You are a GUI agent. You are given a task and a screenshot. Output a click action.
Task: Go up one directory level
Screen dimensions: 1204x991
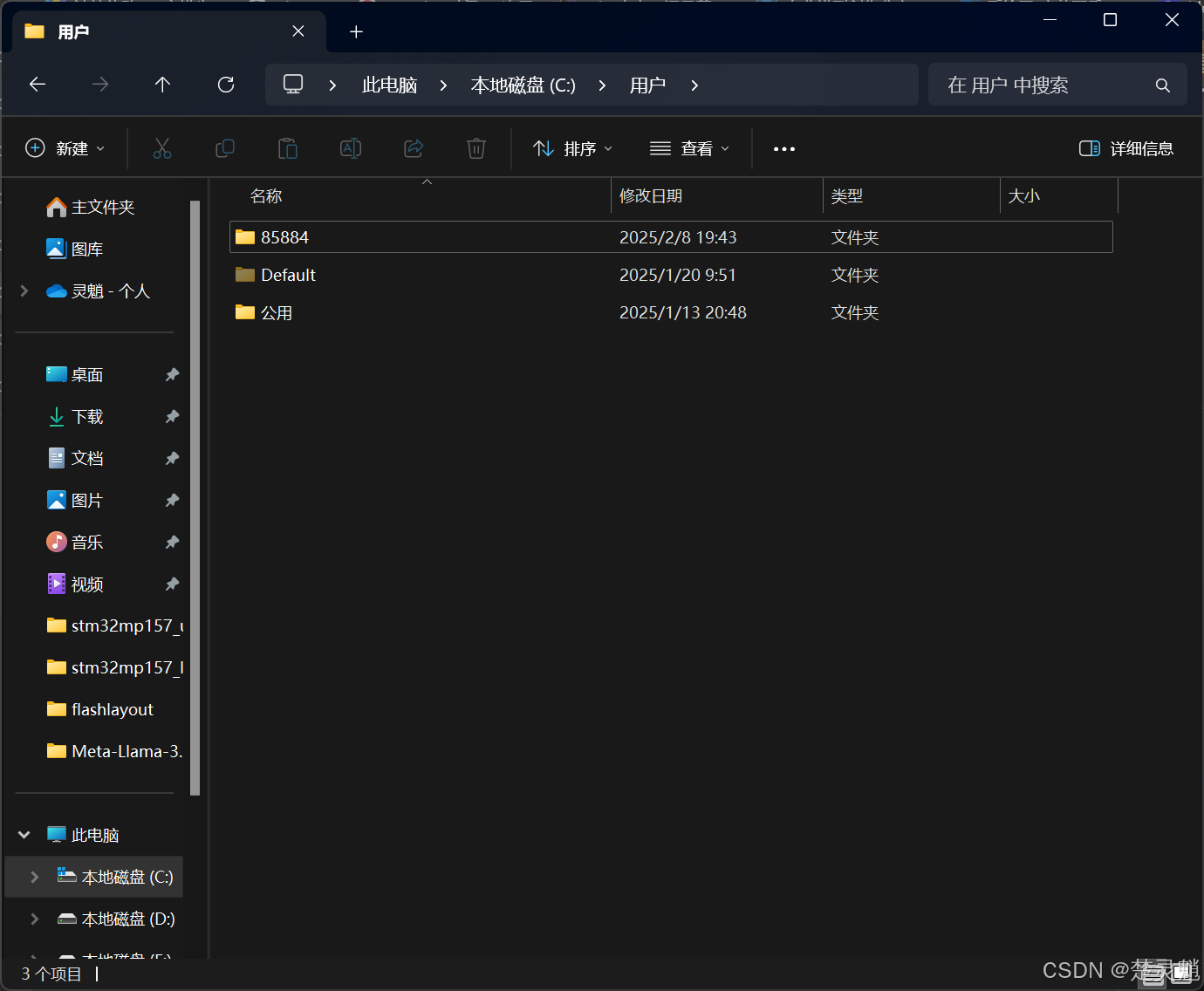tap(162, 85)
